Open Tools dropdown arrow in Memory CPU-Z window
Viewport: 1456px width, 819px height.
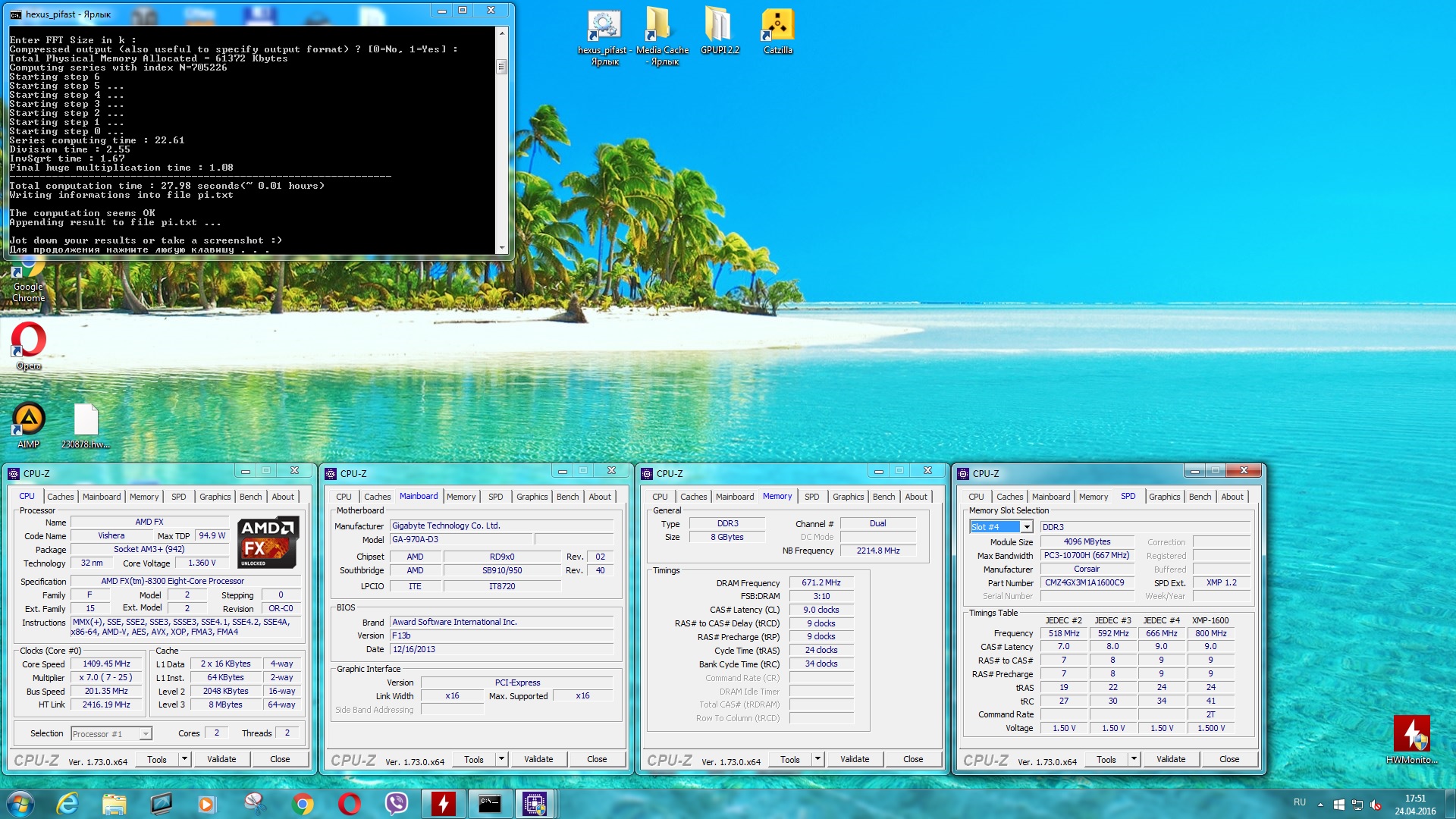tap(817, 759)
